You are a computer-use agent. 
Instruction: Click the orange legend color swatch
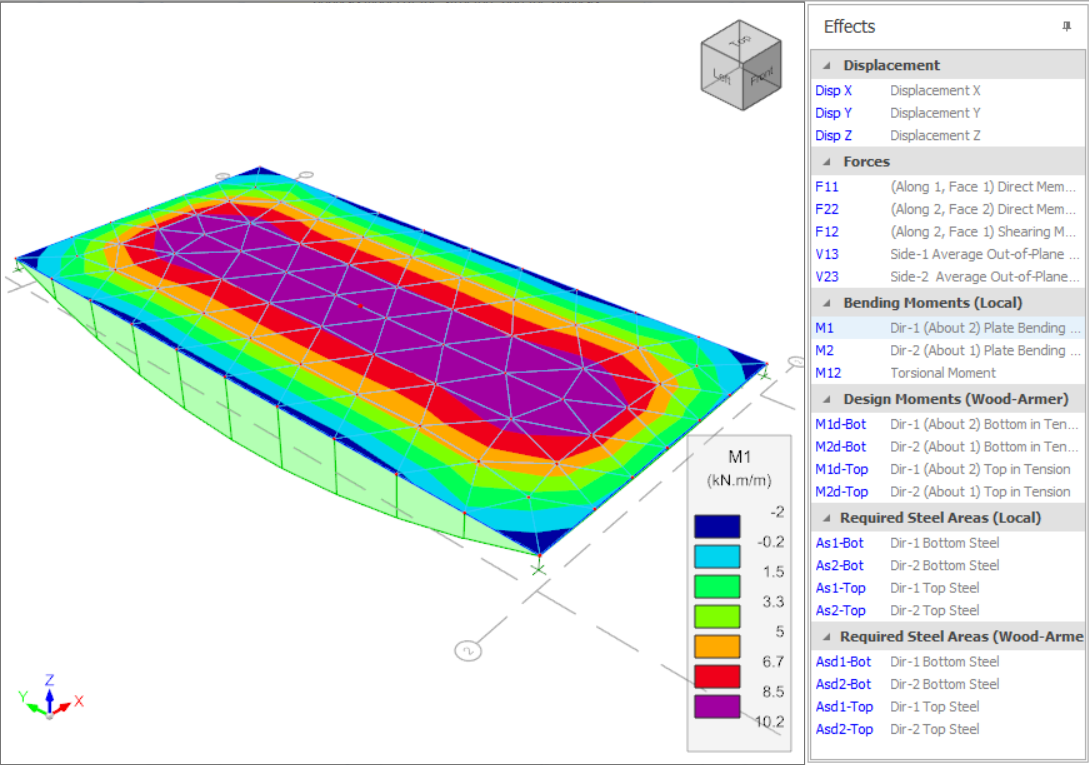[717, 647]
